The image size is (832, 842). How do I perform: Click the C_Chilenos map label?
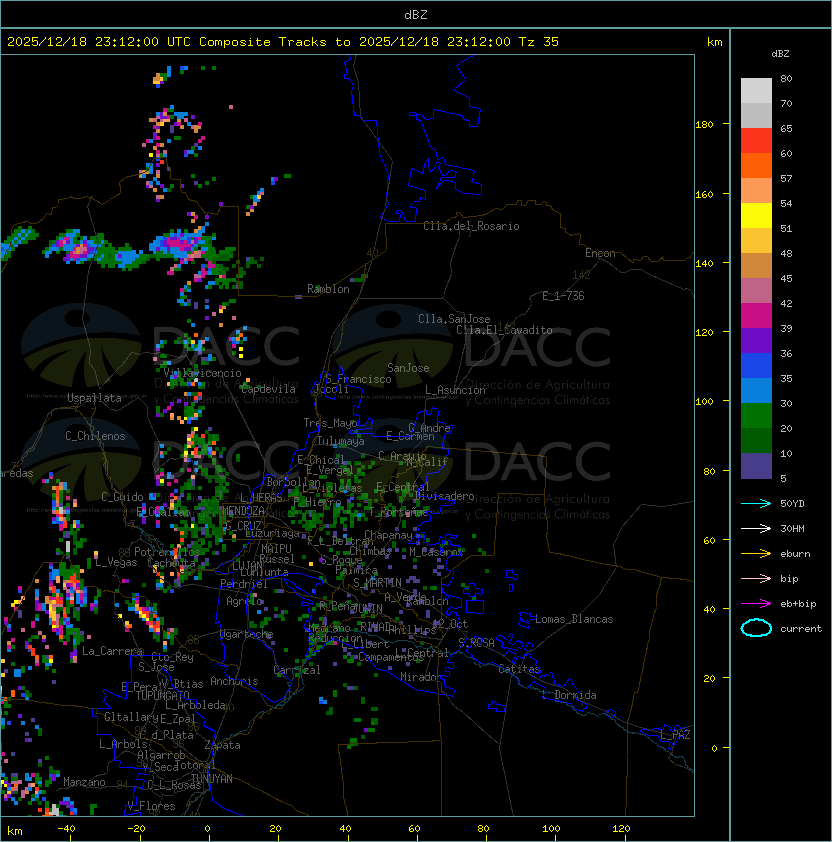pos(95,436)
